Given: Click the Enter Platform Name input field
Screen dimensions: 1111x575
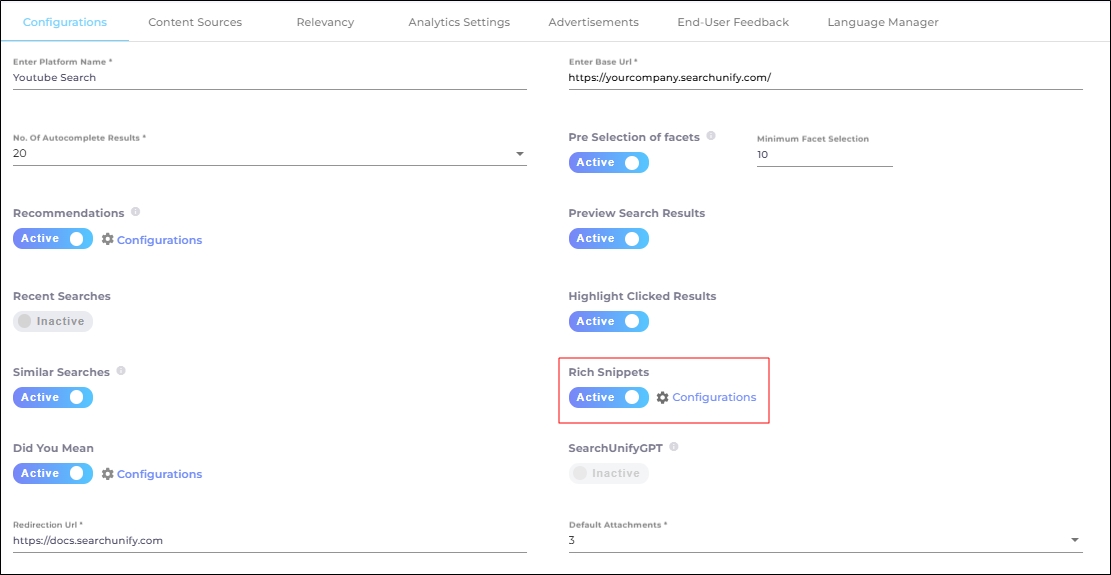Looking at the screenshot, I should 269,78.
